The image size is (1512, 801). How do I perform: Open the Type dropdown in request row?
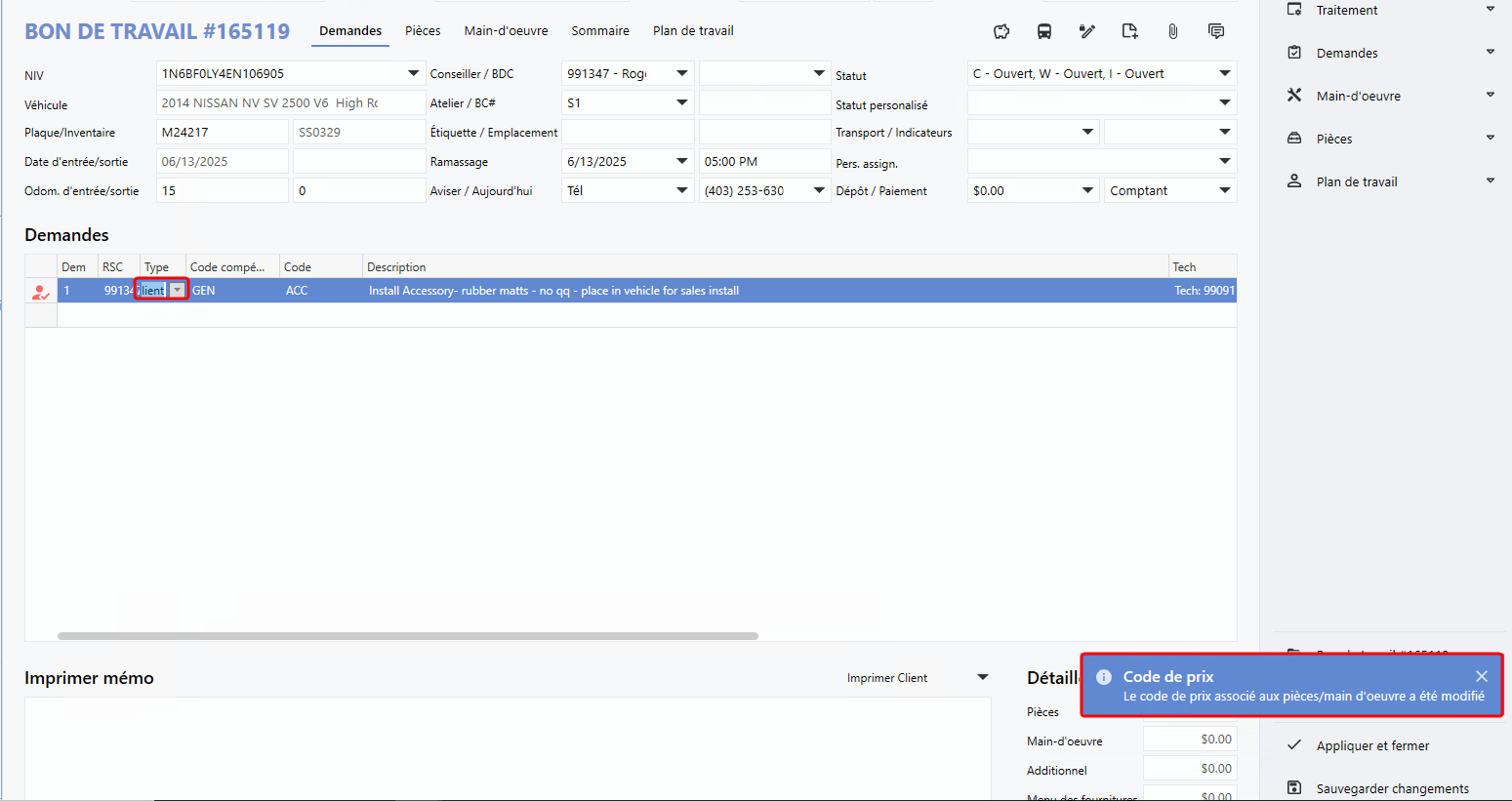click(x=177, y=291)
